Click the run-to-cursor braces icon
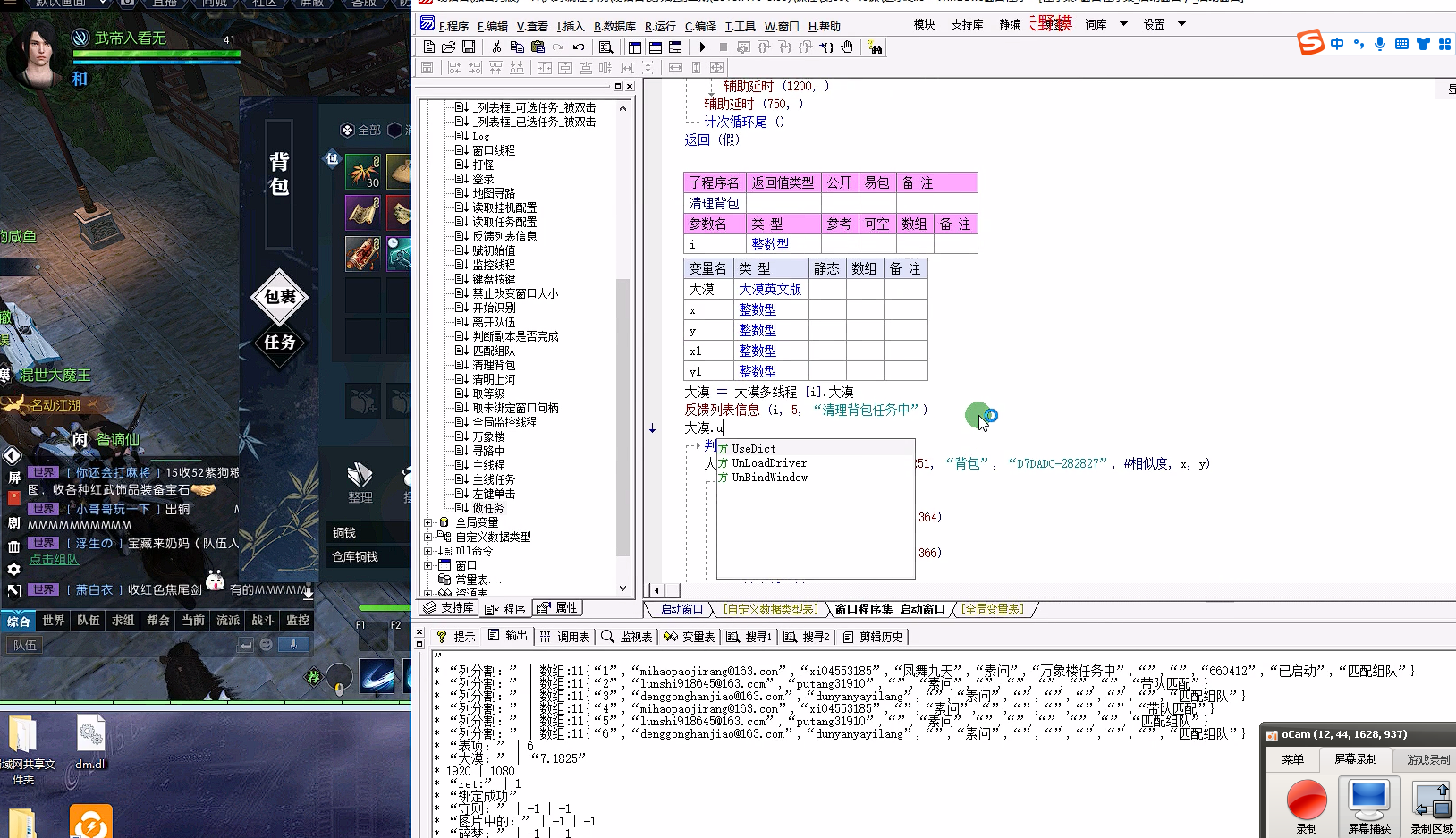The width and height of the screenshot is (1456, 838). [826, 47]
